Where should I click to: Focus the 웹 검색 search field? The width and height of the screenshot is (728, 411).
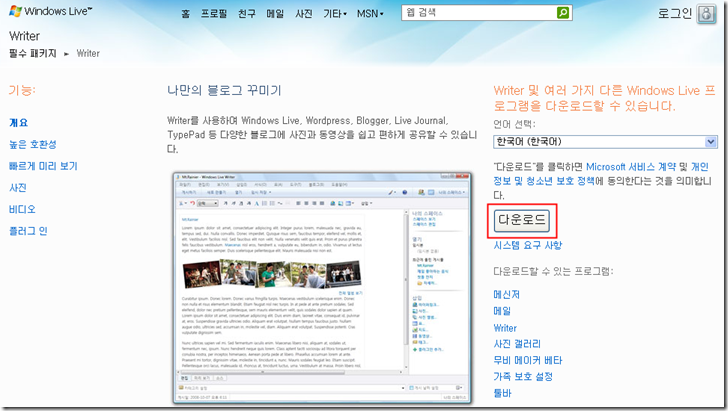click(x=479, y=13)
